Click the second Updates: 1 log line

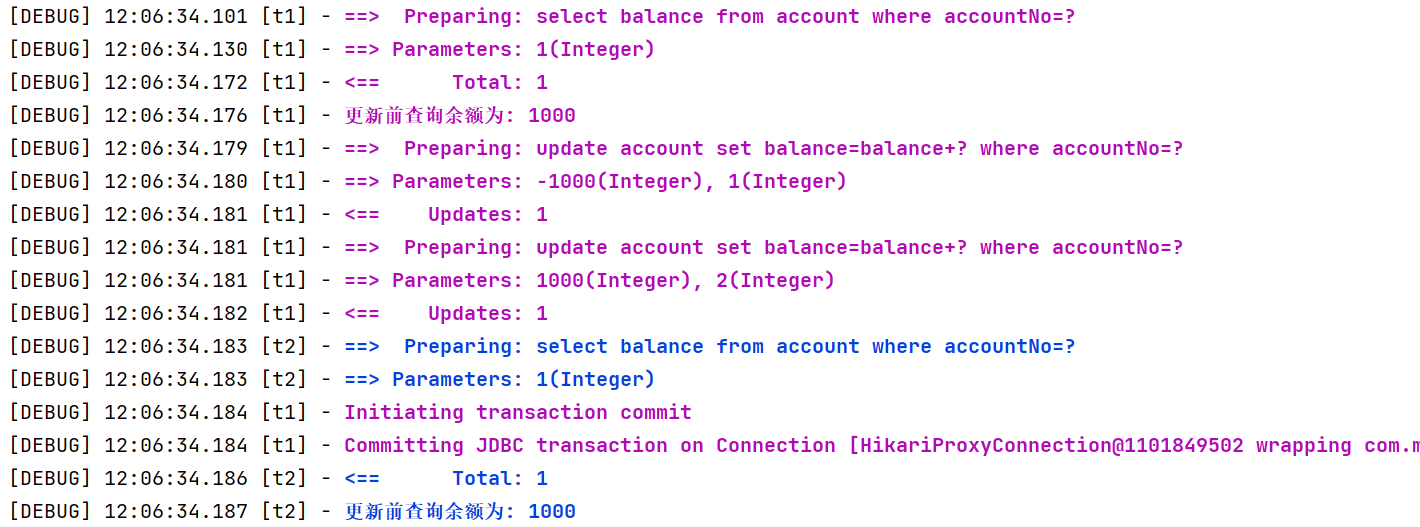(x=278, y=314)
